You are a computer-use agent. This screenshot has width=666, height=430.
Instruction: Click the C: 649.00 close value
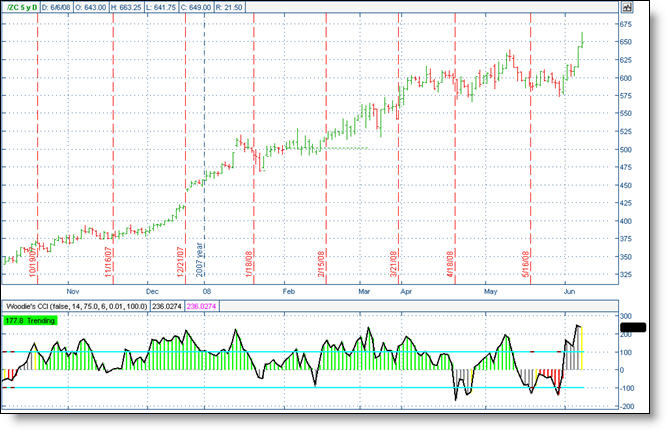tap(195, 8)
